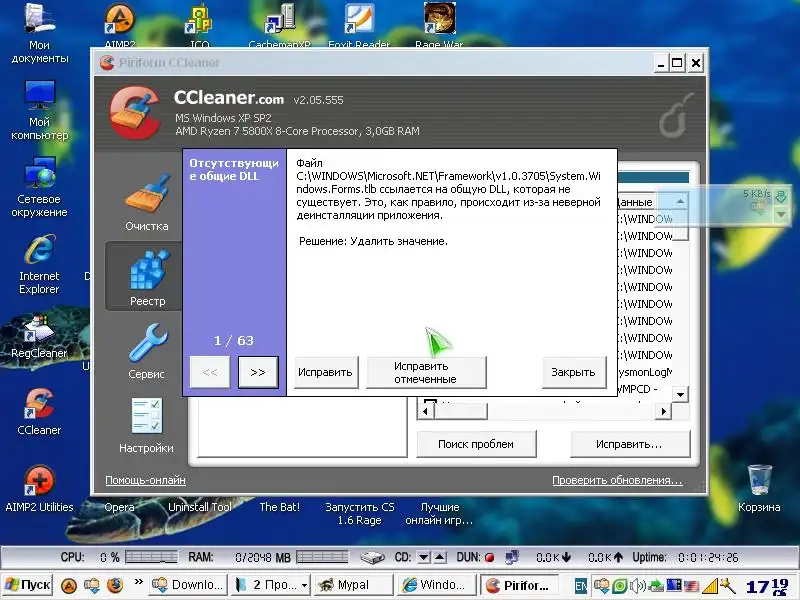This screenshot has height=600, width=800.
Task: Toggle the red DUN connection indicator
Action: coord(489,558)
